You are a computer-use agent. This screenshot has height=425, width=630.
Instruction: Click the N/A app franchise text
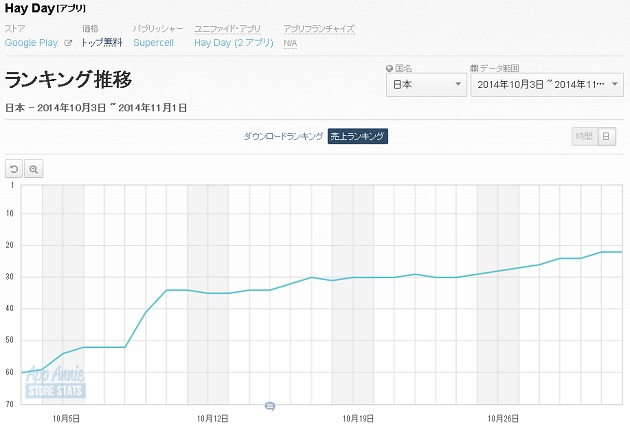(290, 43)
